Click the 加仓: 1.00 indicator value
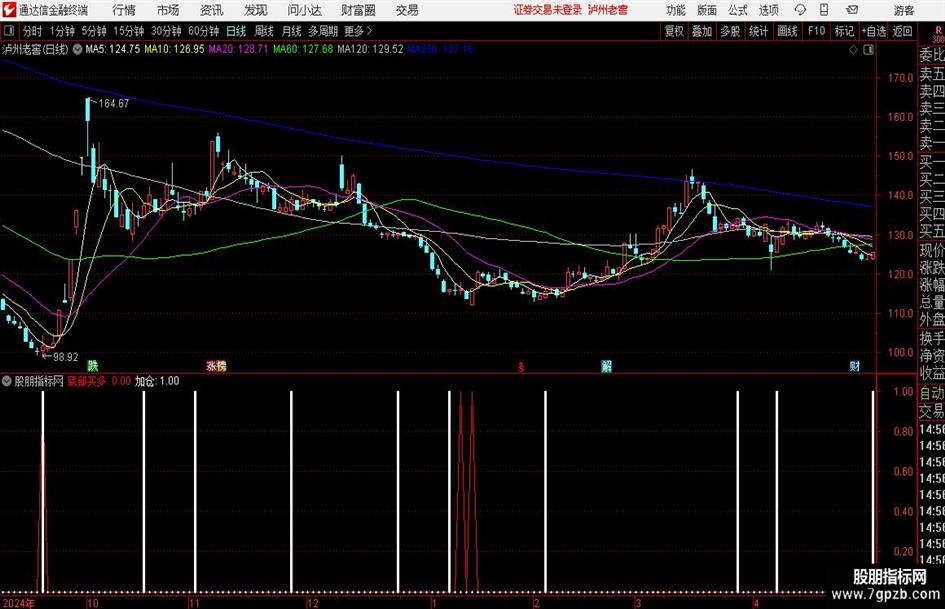The image size is (945, 609). pyautogui.click(x=157, y=381)
